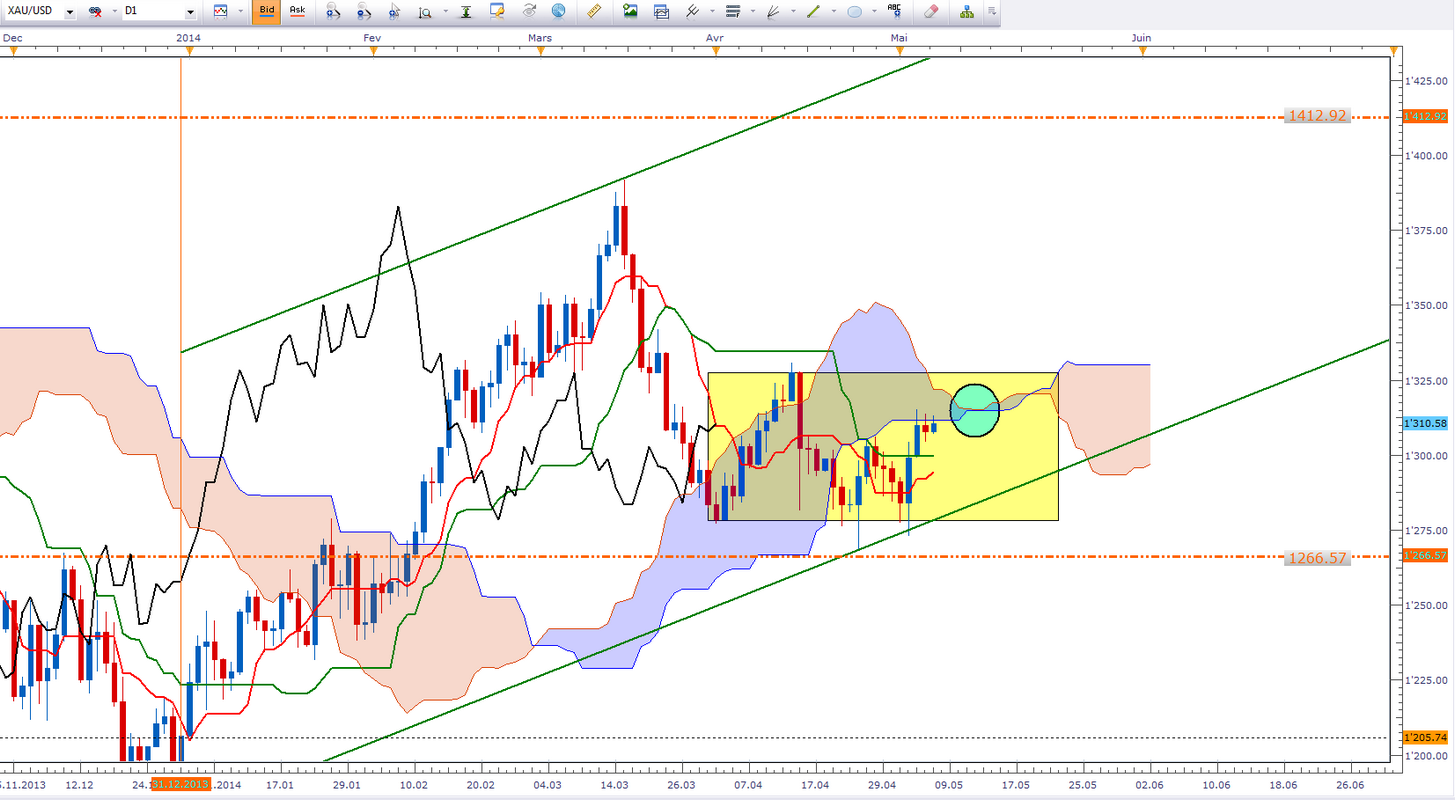Click the 1266.57 horizontal level label
The width and height of the screenshot is (1455, 800).
click(1316, 558)
